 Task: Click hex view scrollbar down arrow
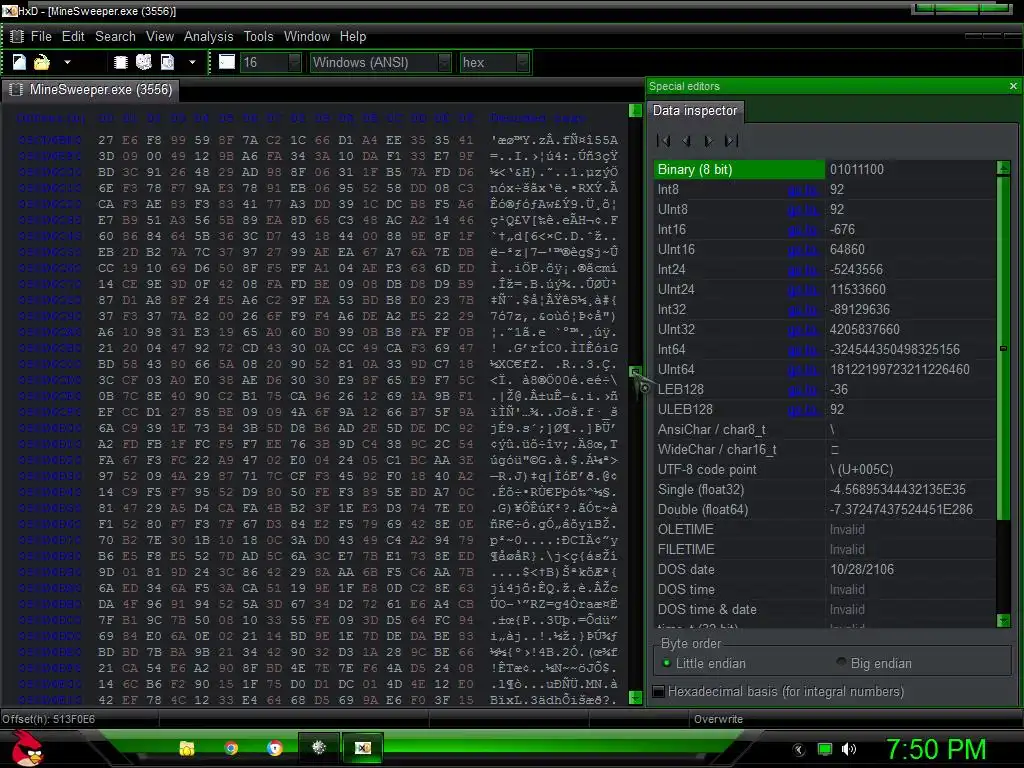[635, 697]
